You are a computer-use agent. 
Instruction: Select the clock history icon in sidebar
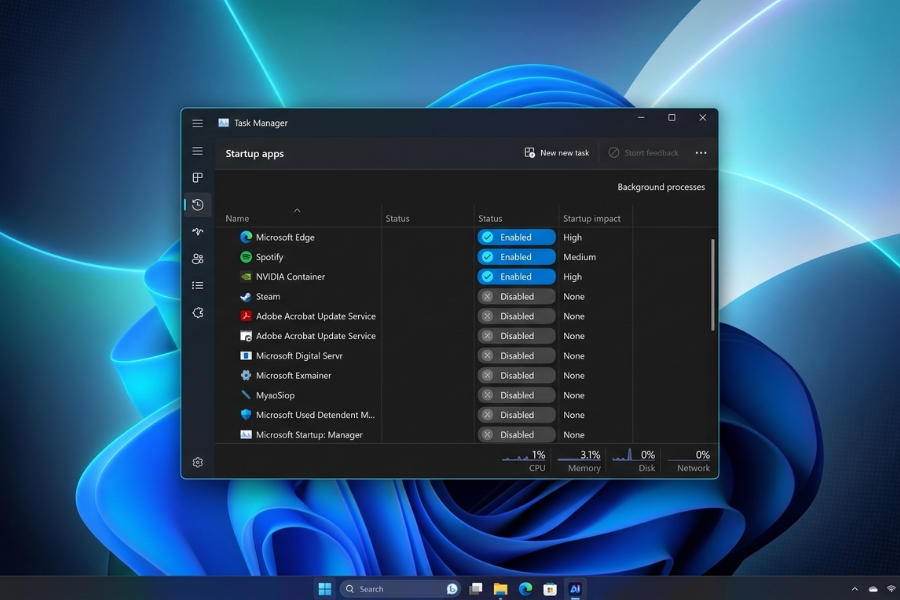197,205
